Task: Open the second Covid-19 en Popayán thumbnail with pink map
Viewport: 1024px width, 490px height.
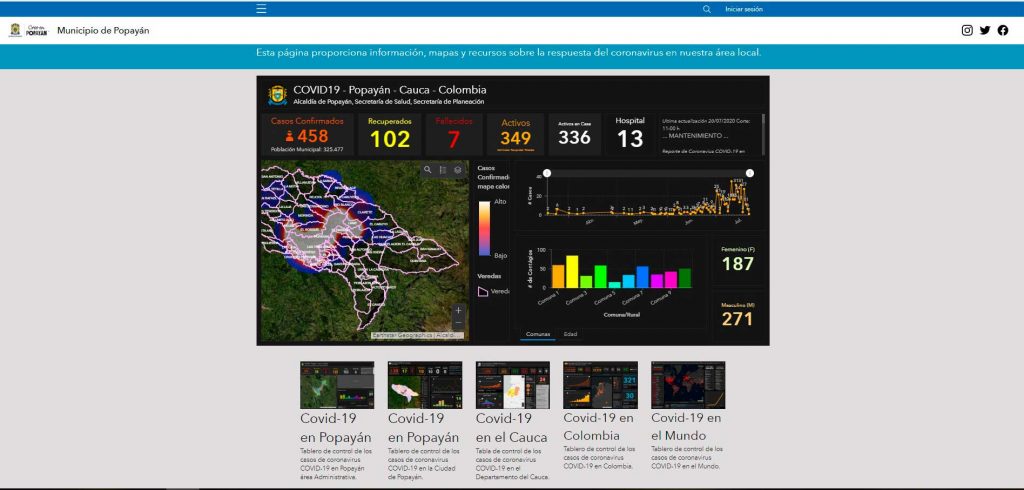Action: (425, 385)
